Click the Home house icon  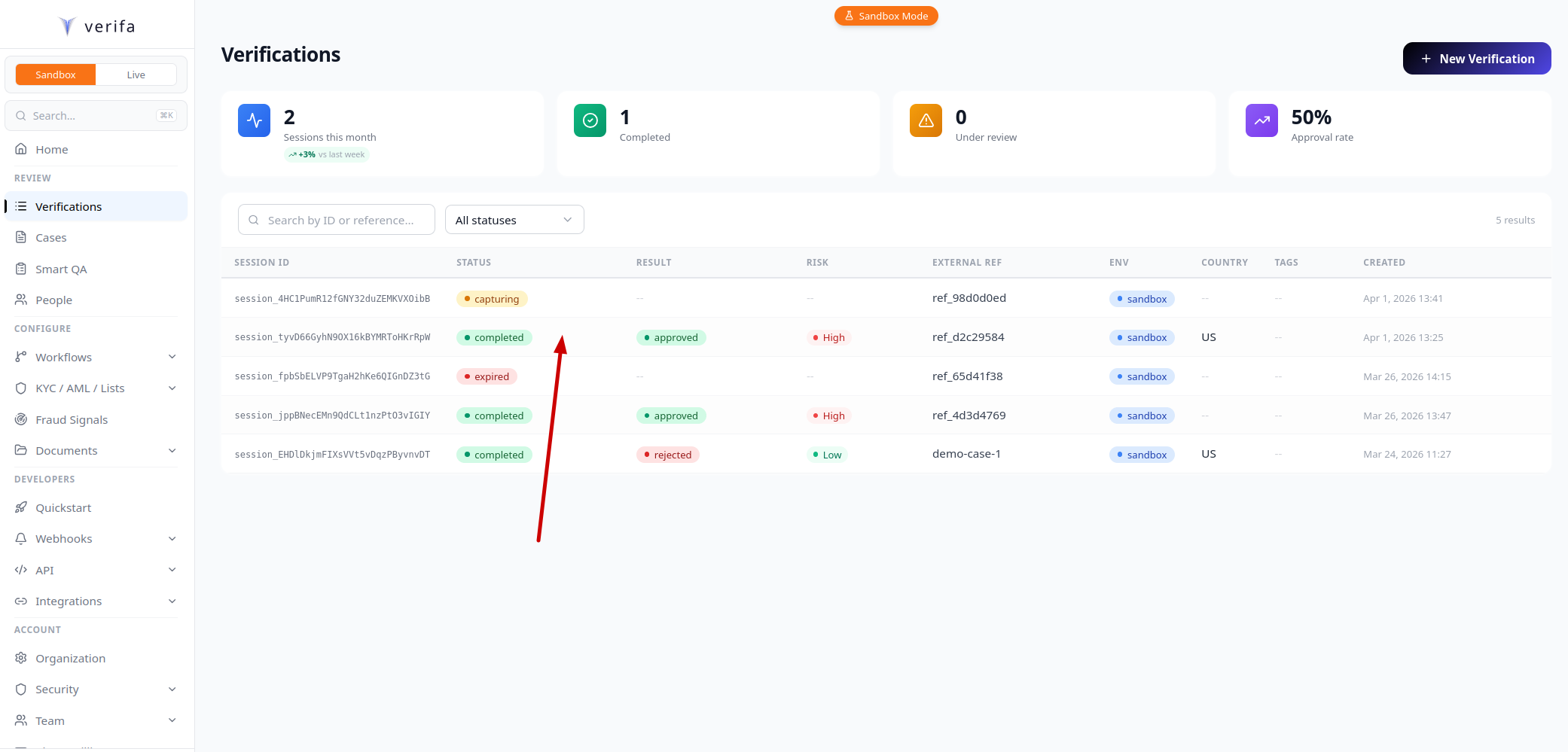21,149
